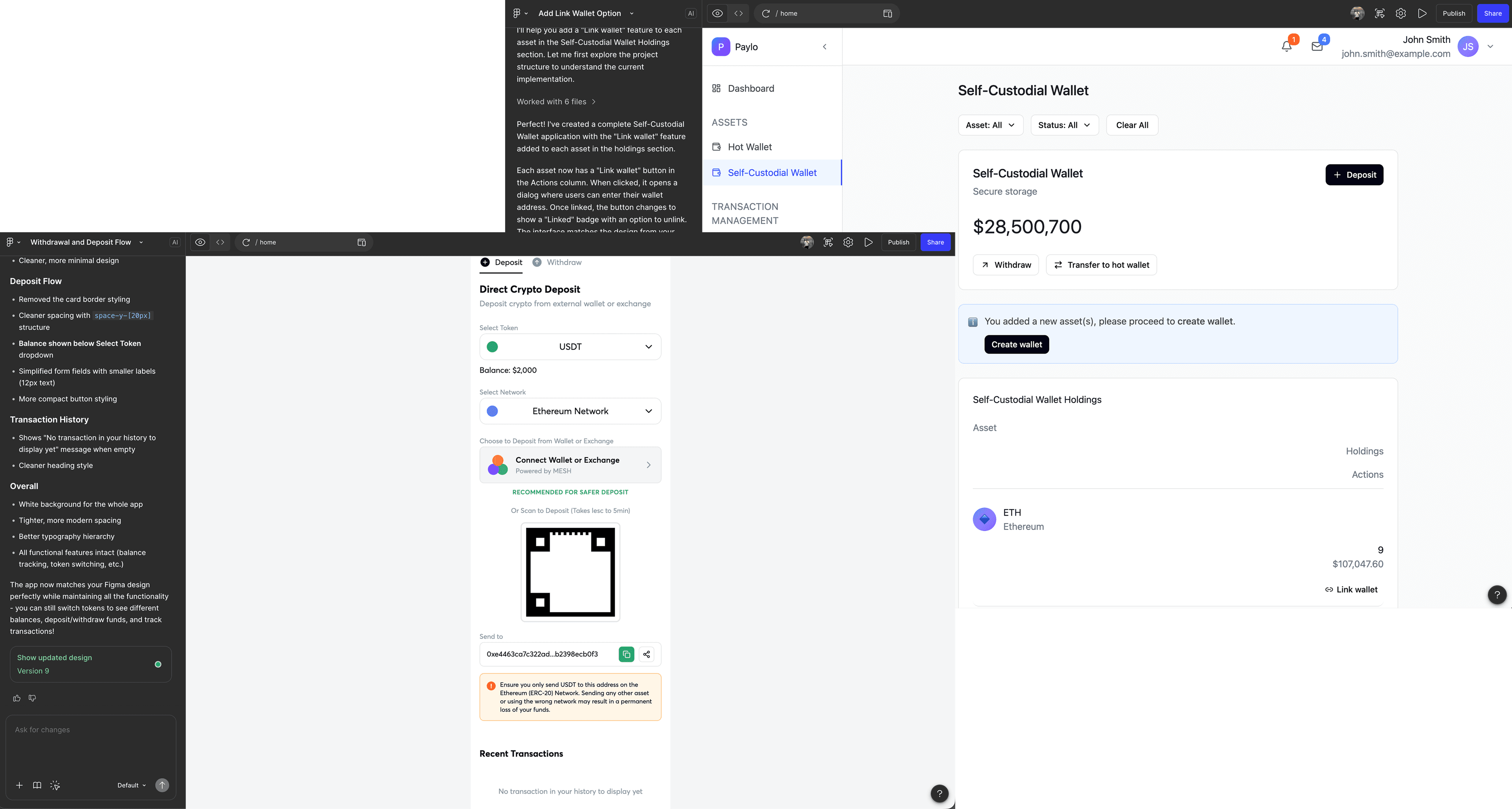
Task: Click the thumbs up feedback icon
Action: coord(17,698)
